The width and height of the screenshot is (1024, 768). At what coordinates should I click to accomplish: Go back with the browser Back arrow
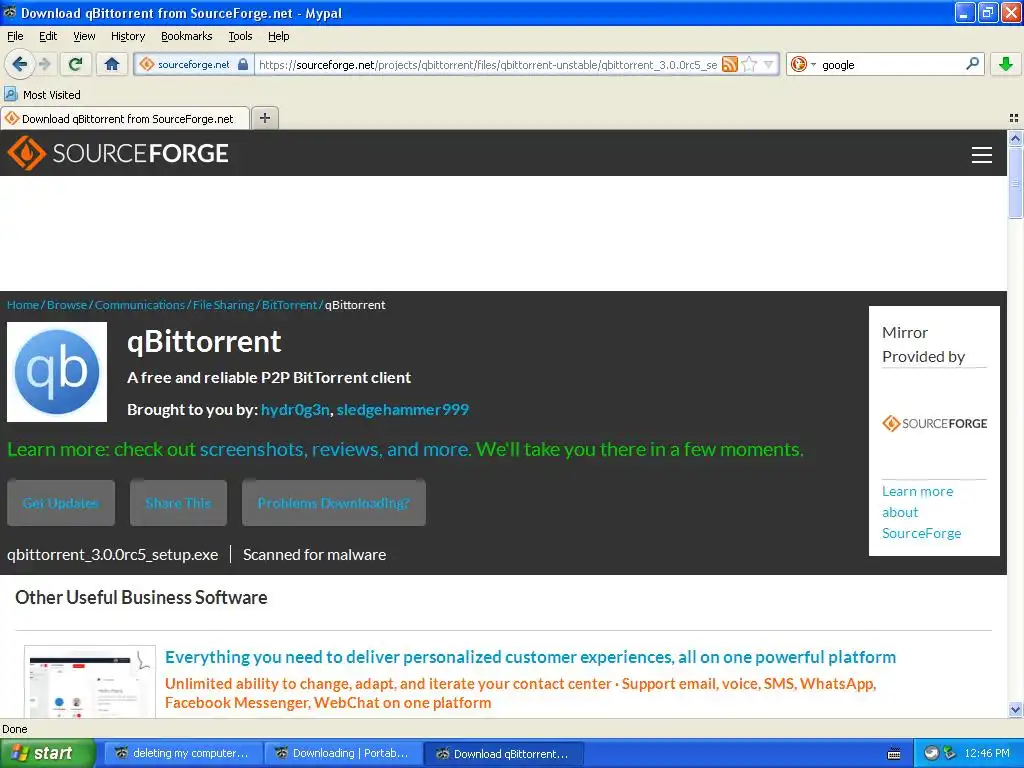(19, 64)
